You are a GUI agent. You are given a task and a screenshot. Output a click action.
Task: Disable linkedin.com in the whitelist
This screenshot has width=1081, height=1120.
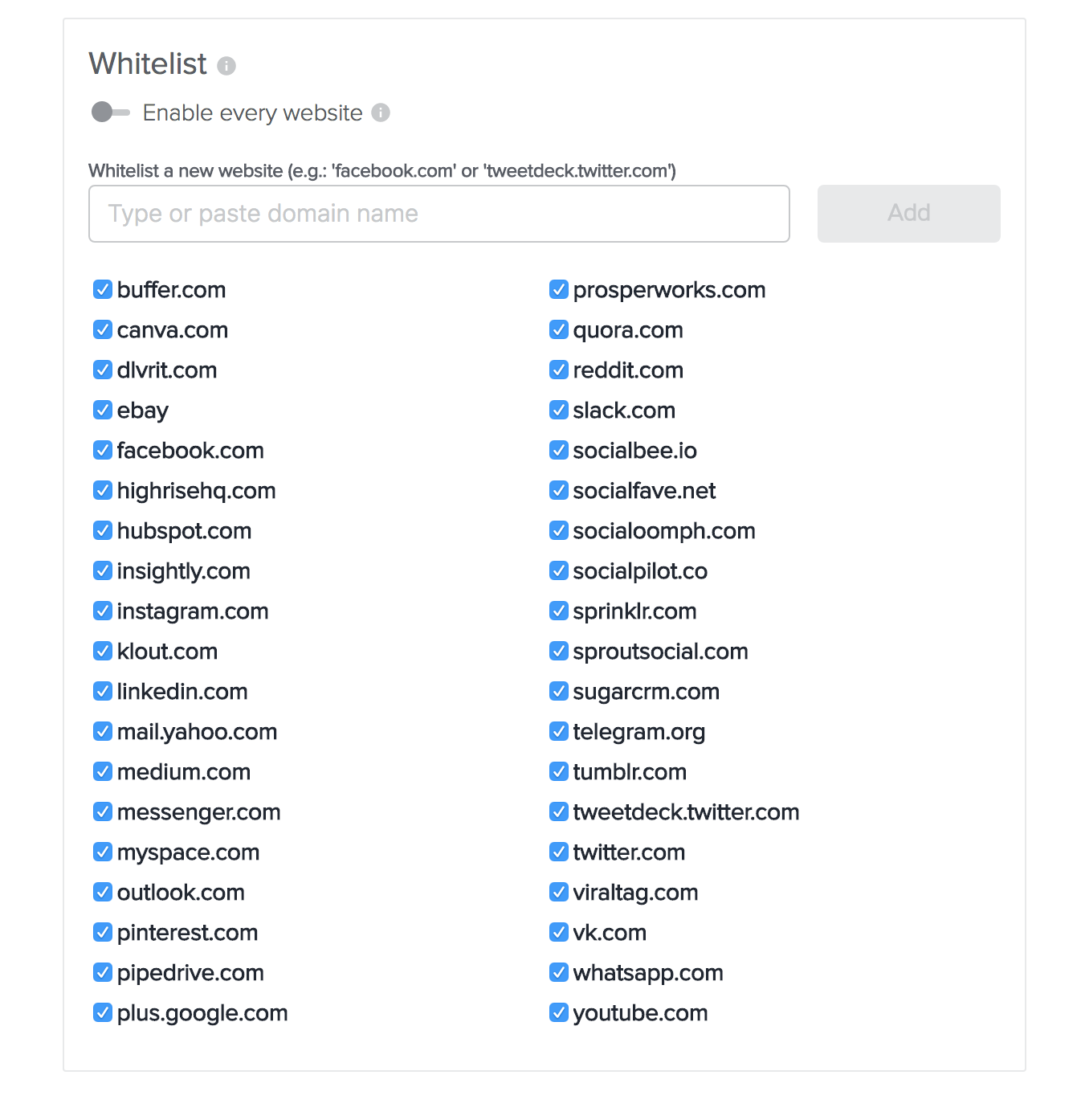[103, 691]
